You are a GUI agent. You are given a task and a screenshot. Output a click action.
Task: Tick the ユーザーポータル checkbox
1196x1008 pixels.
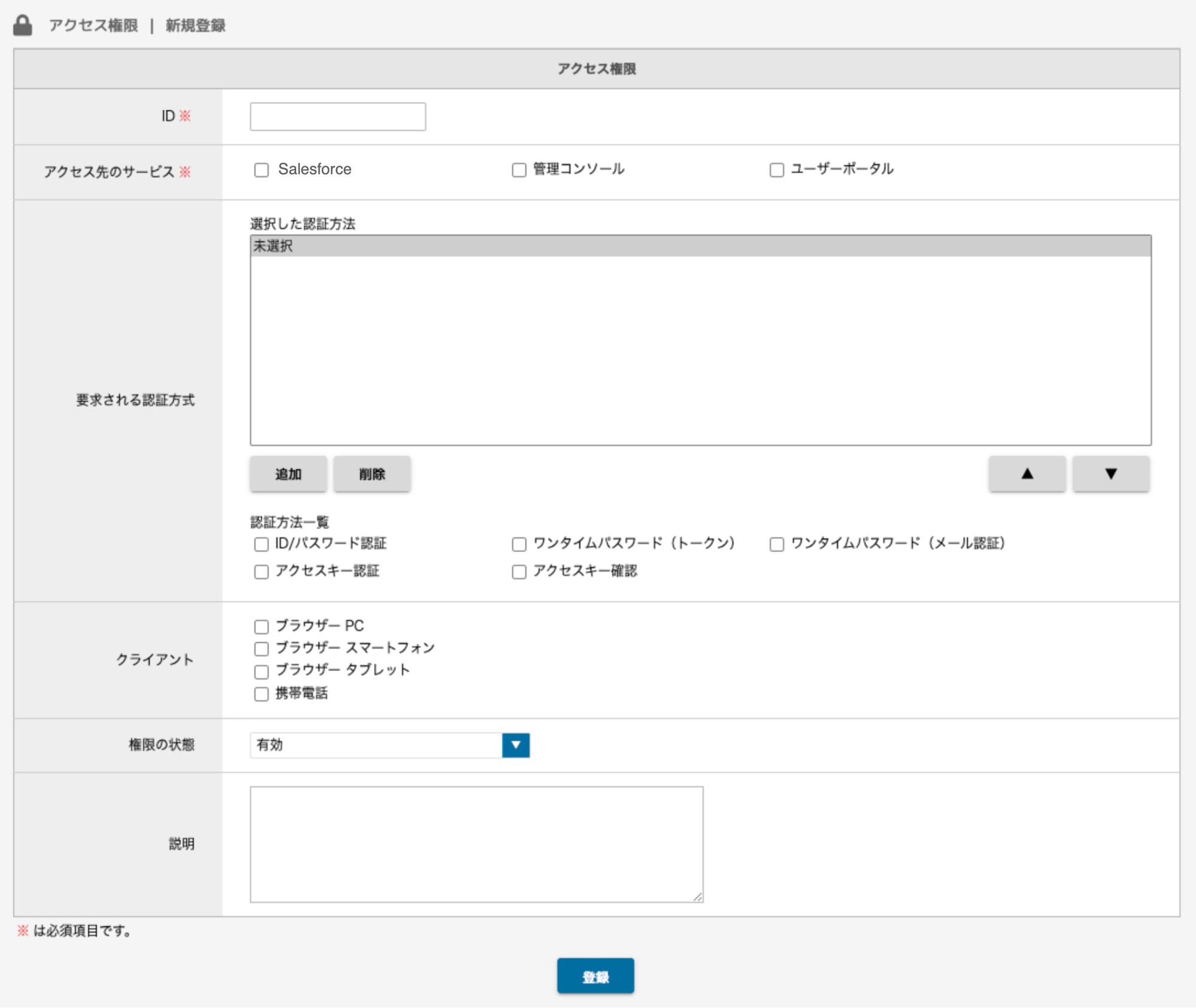777,170
